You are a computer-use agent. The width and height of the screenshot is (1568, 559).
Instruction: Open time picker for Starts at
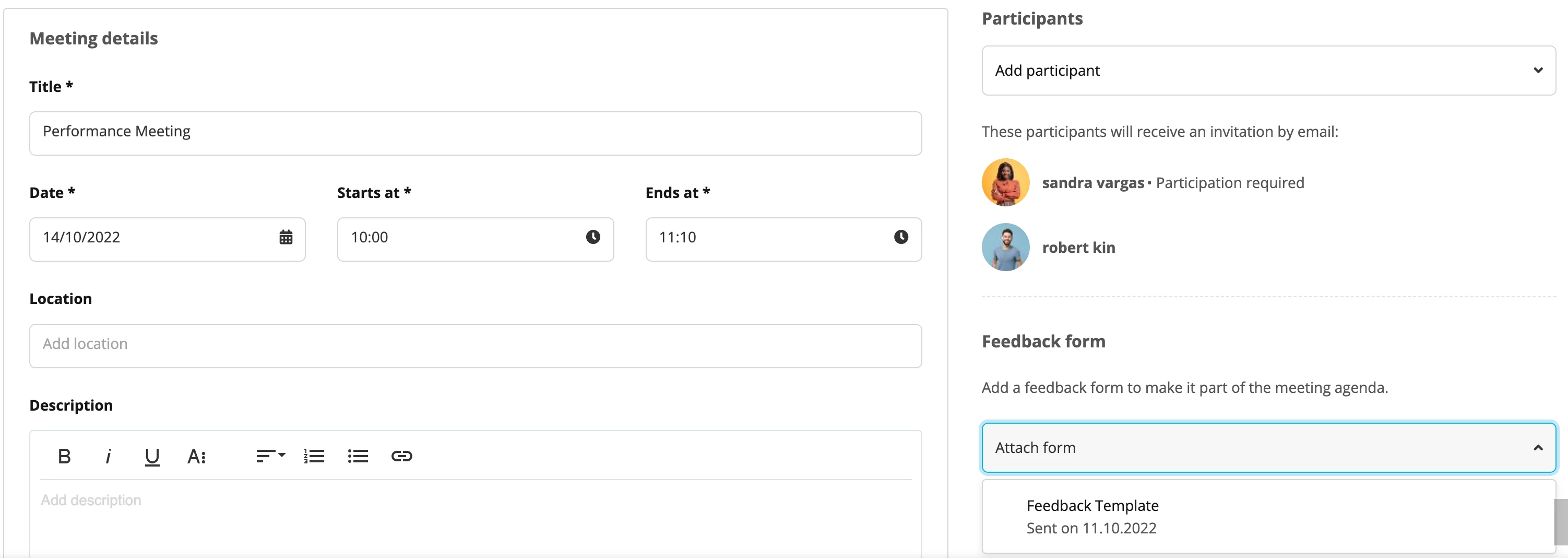tap(593, 237)
